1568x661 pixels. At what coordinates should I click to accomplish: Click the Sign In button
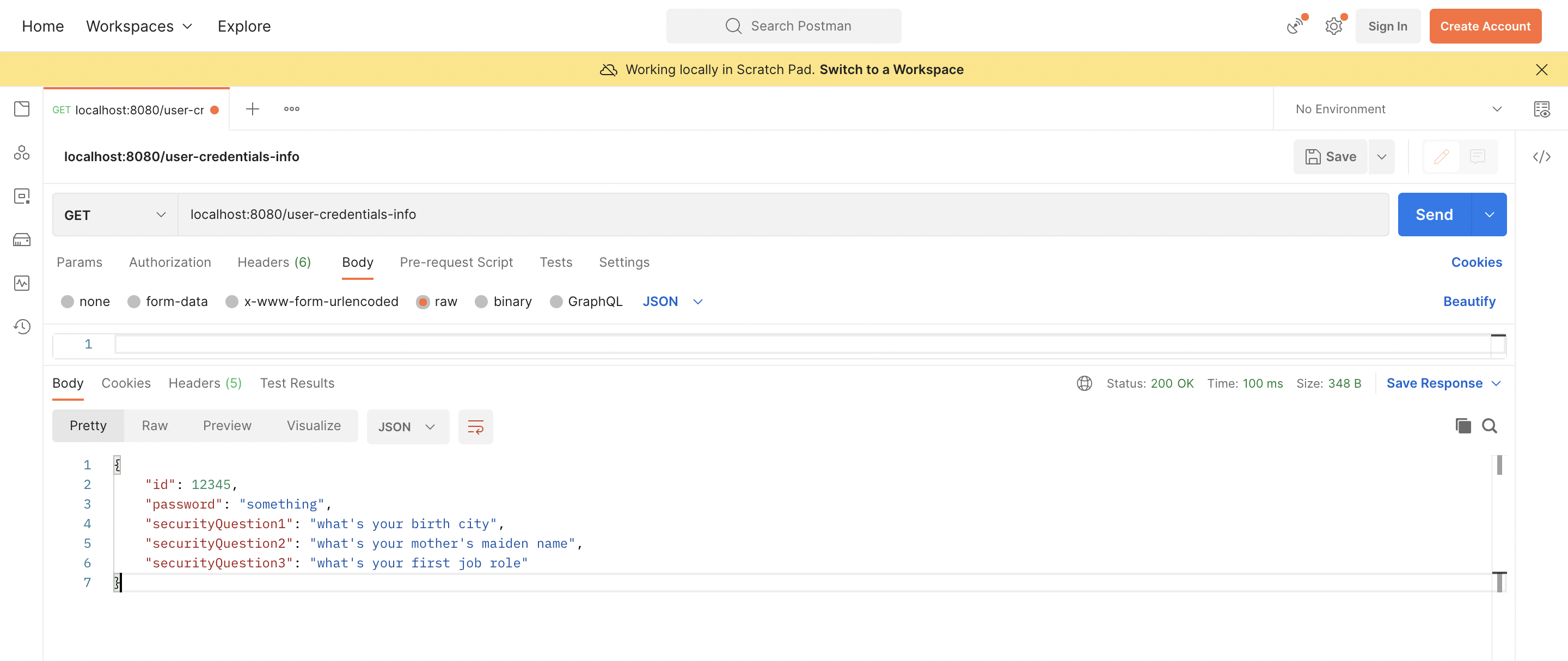tap(1387, 26)
